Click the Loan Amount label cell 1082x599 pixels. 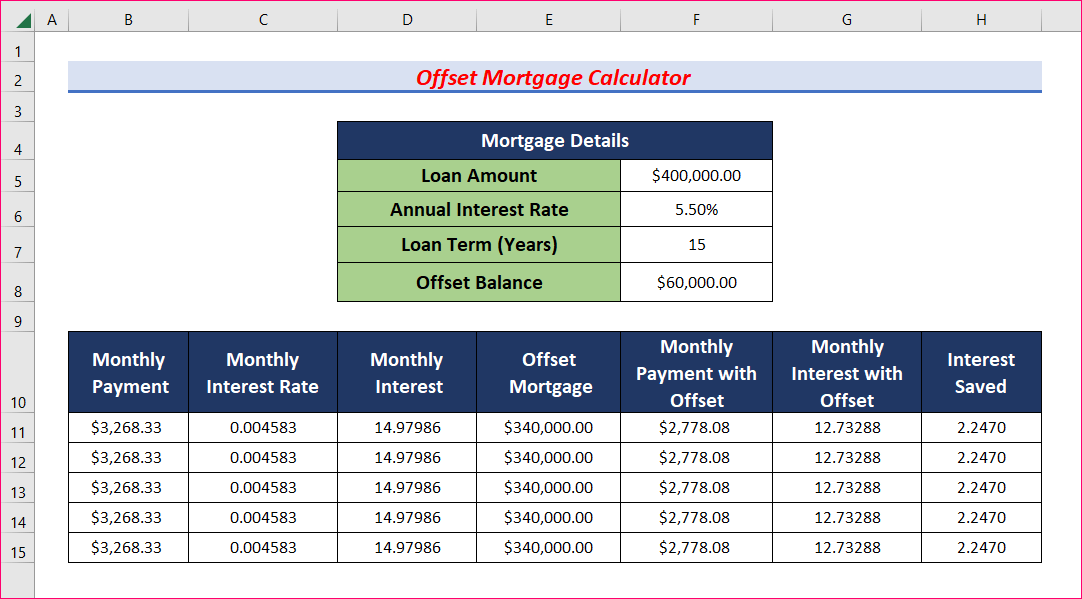[478, 175]
